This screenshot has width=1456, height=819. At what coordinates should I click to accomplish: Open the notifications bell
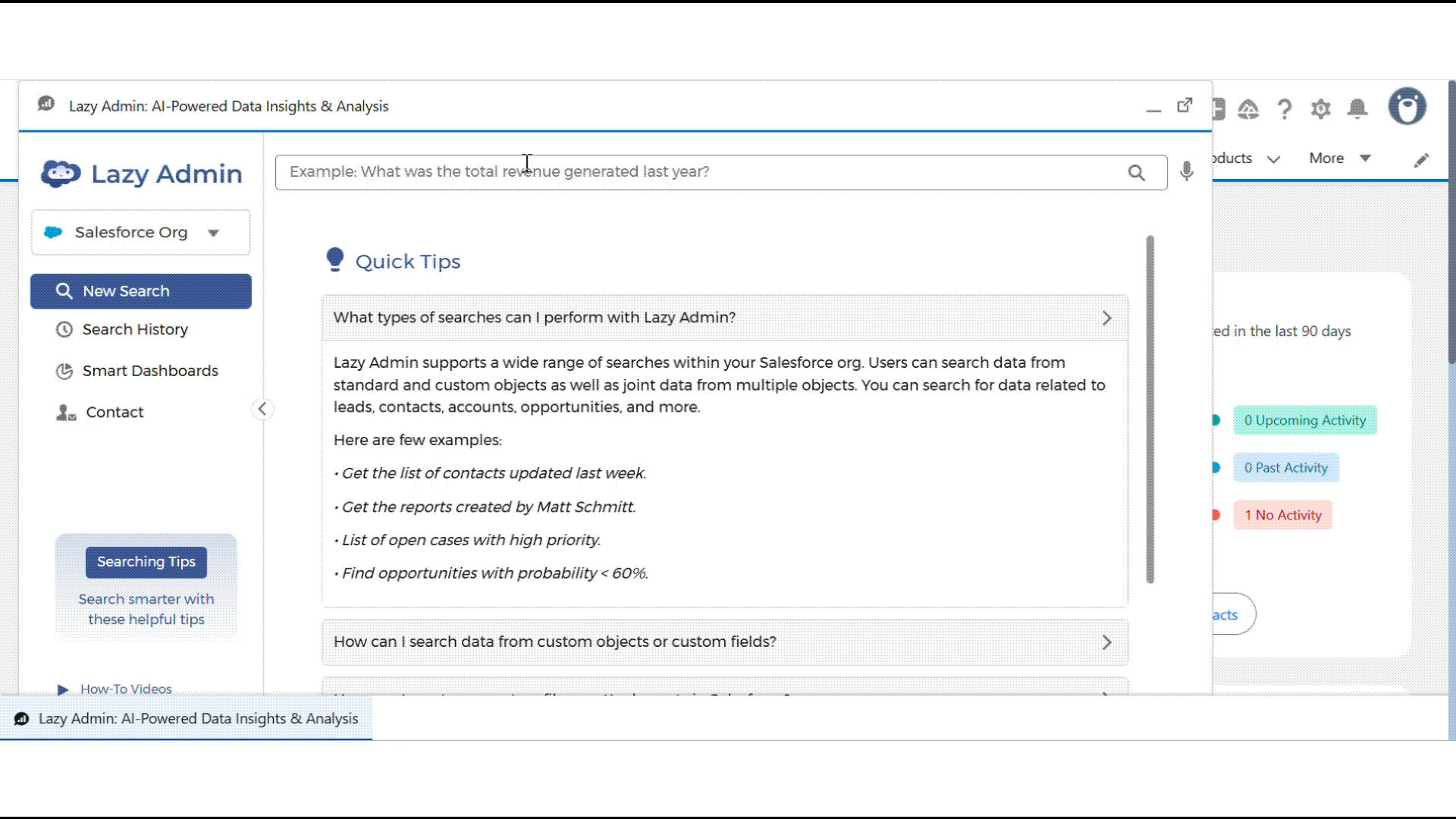1357,109
